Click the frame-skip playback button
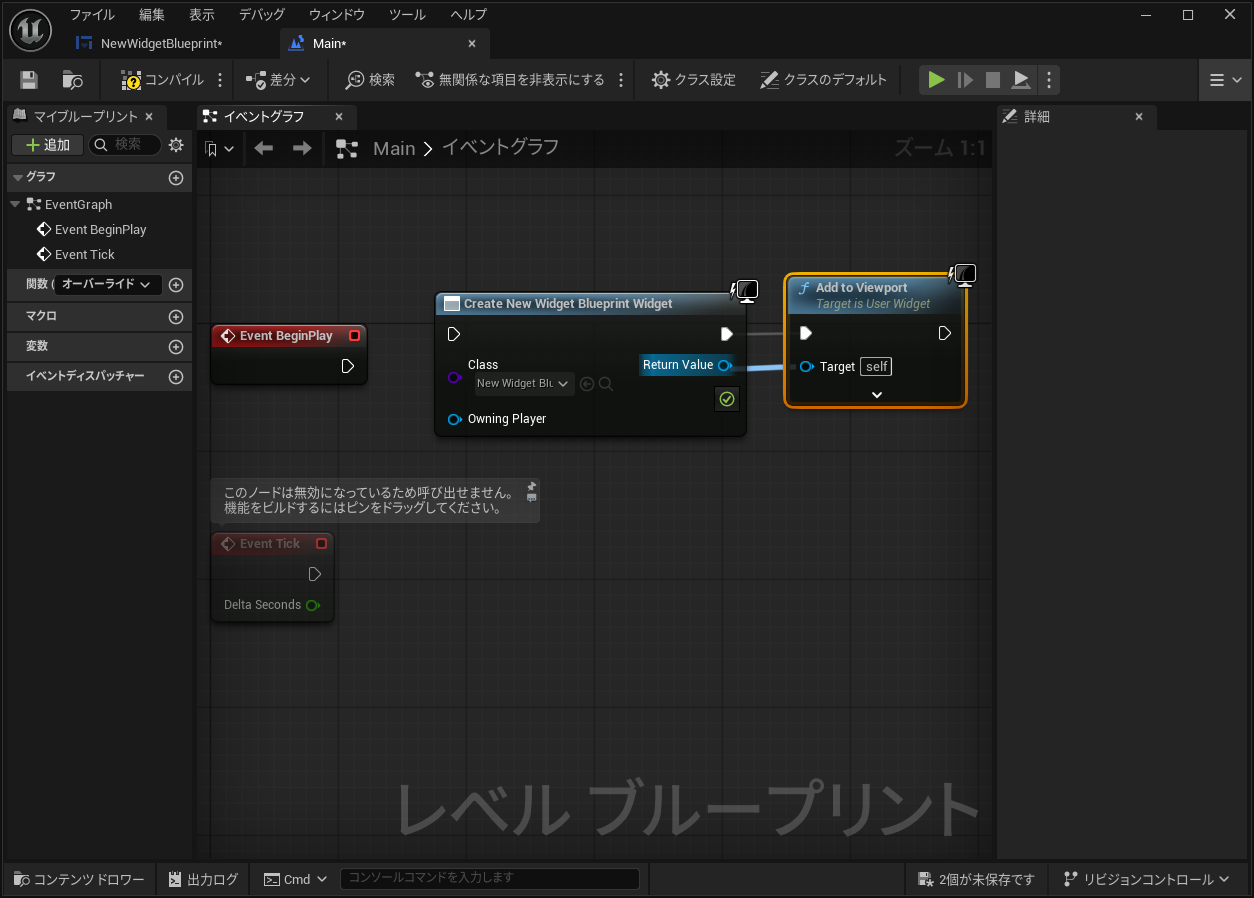1254x898 pixels. tap(965, 80)
